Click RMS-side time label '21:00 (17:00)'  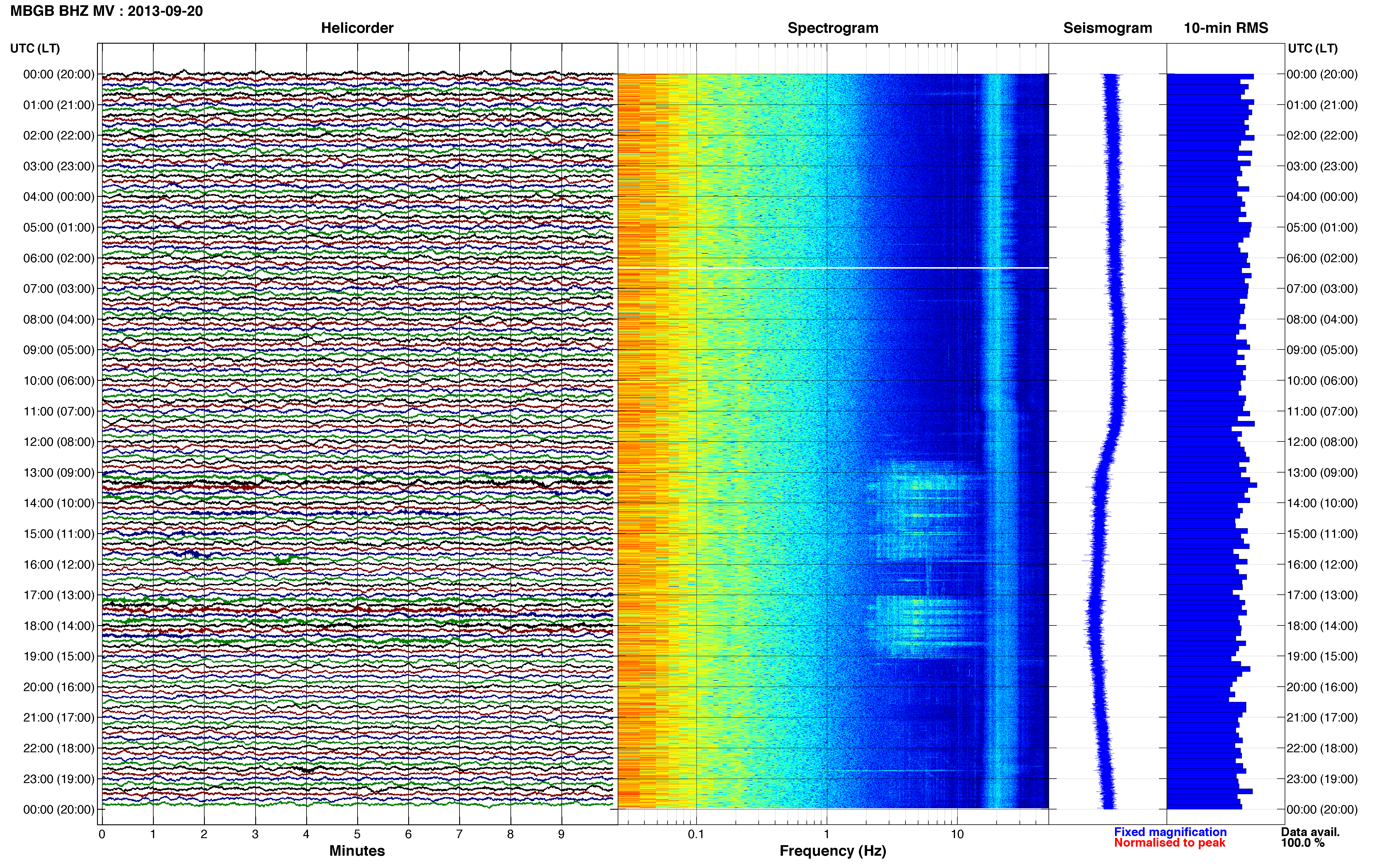(x=1322, y=718)
